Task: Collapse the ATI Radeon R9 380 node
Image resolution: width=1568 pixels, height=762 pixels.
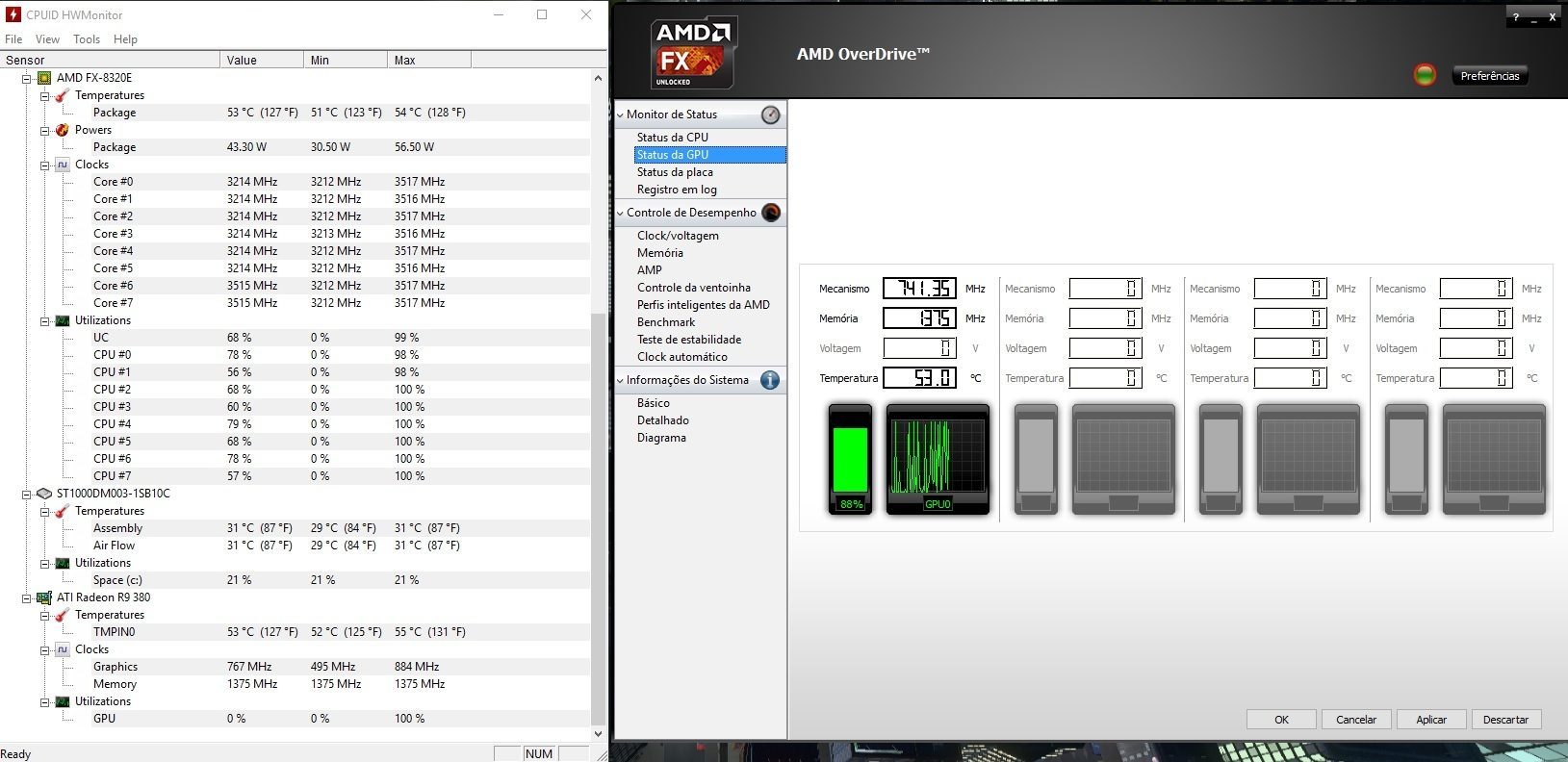Action: point(27,597)
